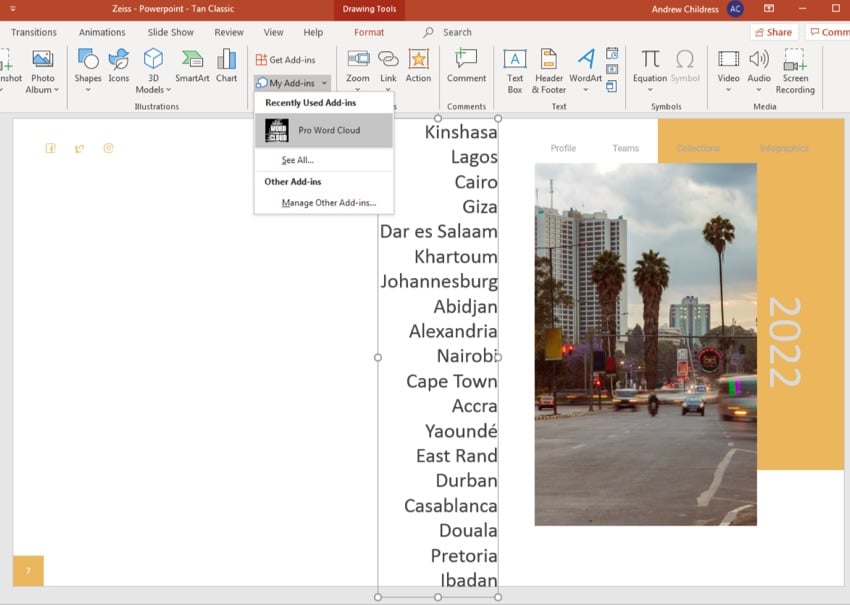Image resolution: width=850 pixels, height=605 pixels.
Task: Click Get Add-ins
Action: 286,60
